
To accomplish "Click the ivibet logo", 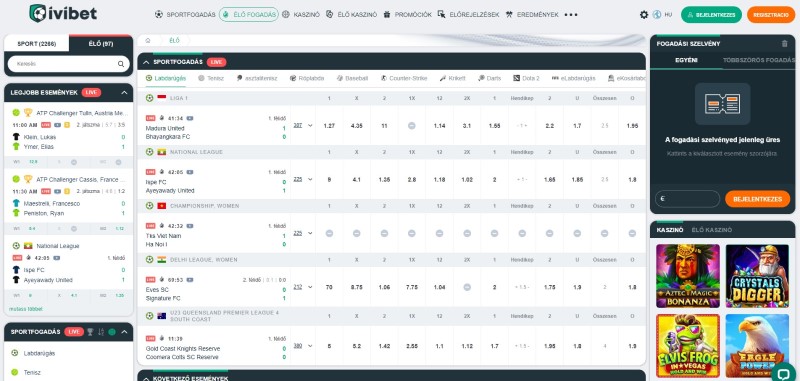I will click(x=63, y=13).
